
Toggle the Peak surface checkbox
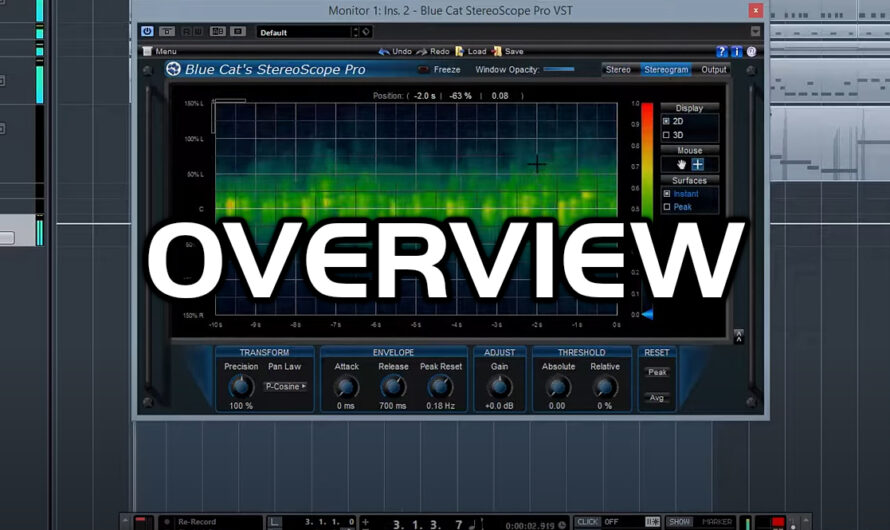[667, 207]
